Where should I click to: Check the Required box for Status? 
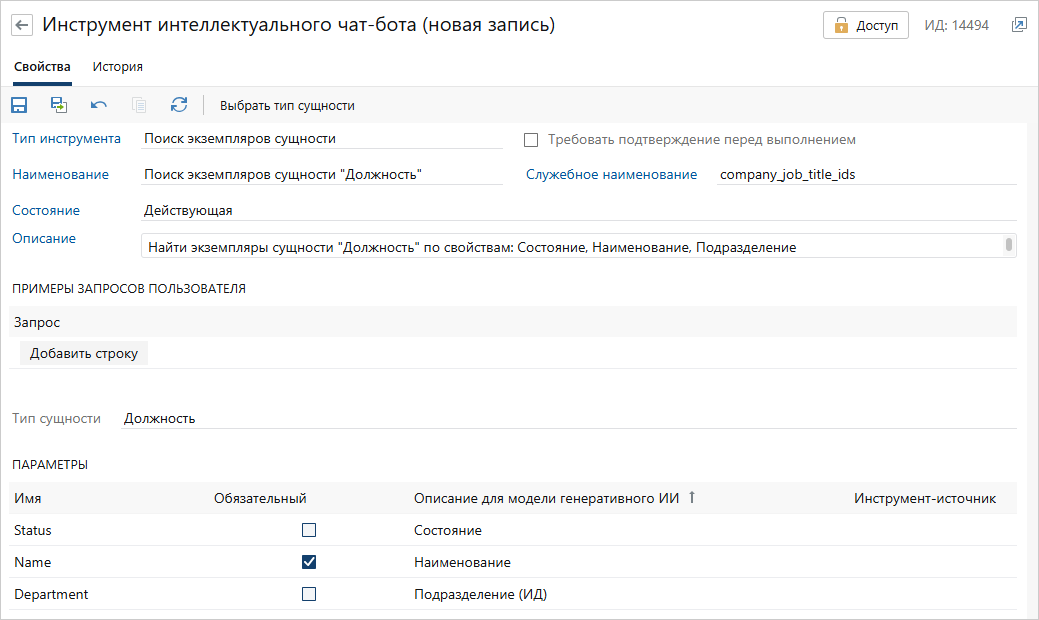pos(309,530)
